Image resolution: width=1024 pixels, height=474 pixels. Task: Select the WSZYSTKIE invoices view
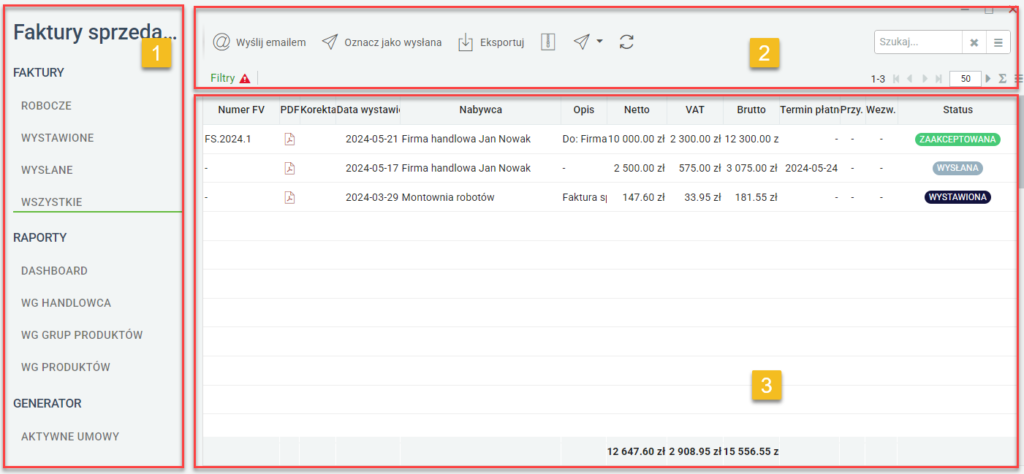coord(52,202)
